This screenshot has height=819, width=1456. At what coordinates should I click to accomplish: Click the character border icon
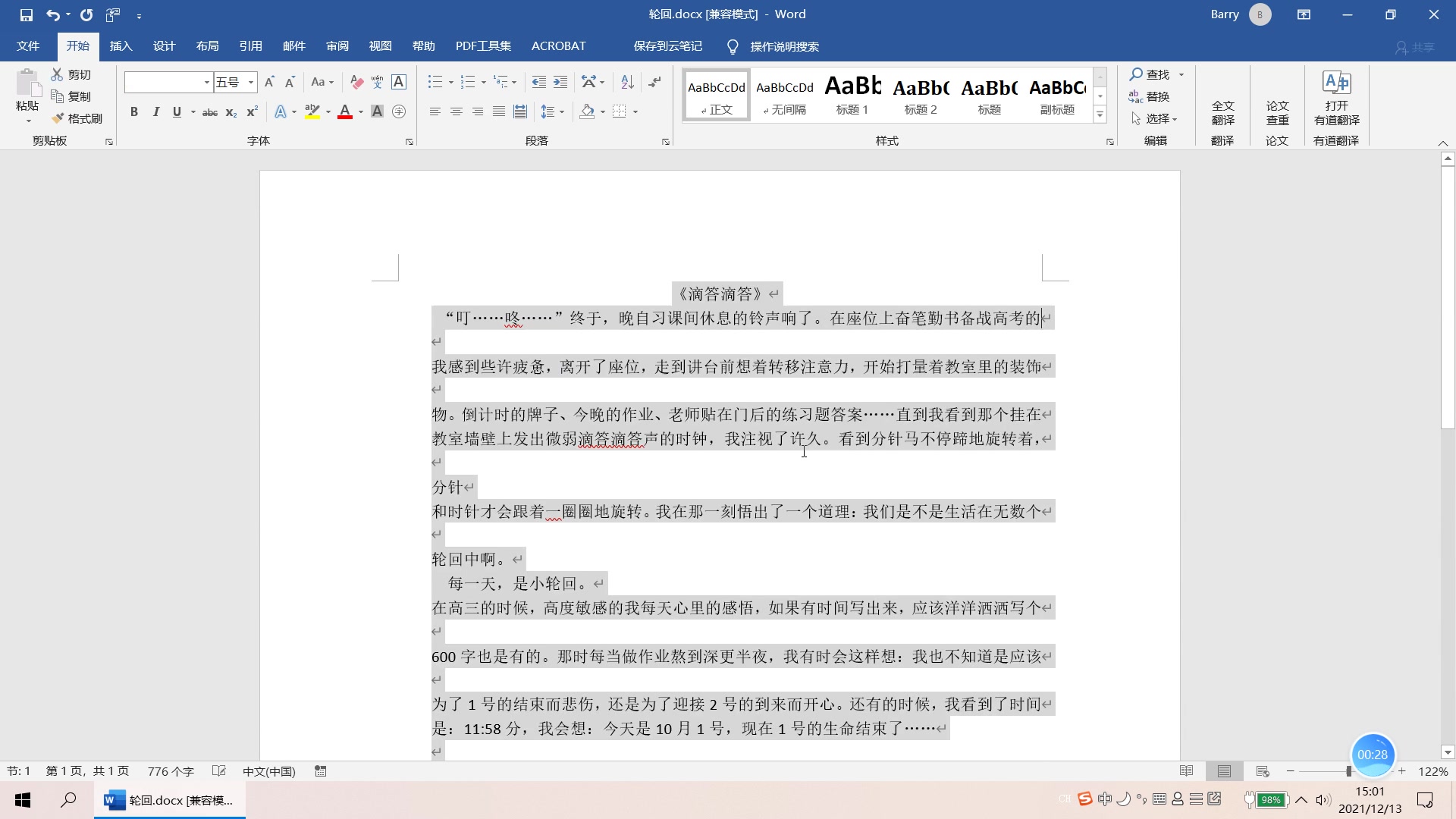(399, 82)
